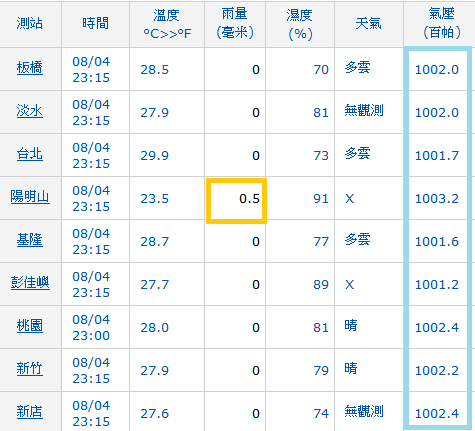Click the 雨量(毫米) column header
Viewport: 475px width, 431px height.
tap(235, 23)
